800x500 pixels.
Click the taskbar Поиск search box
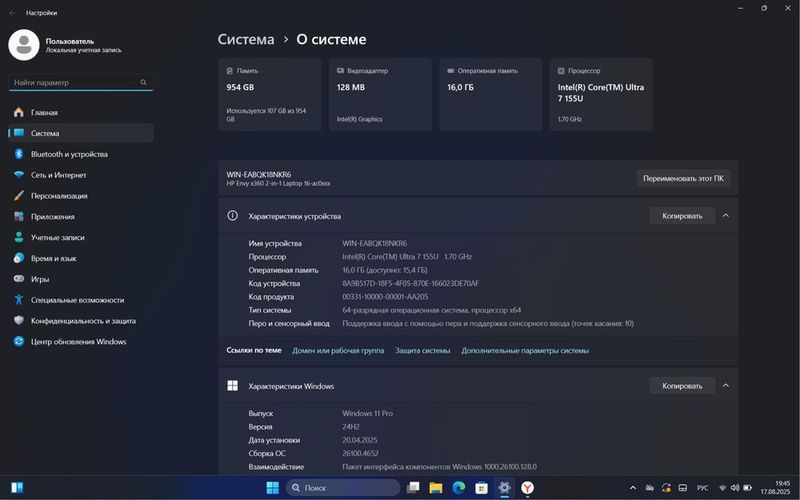pyautogui.click(x=343, y=488)
